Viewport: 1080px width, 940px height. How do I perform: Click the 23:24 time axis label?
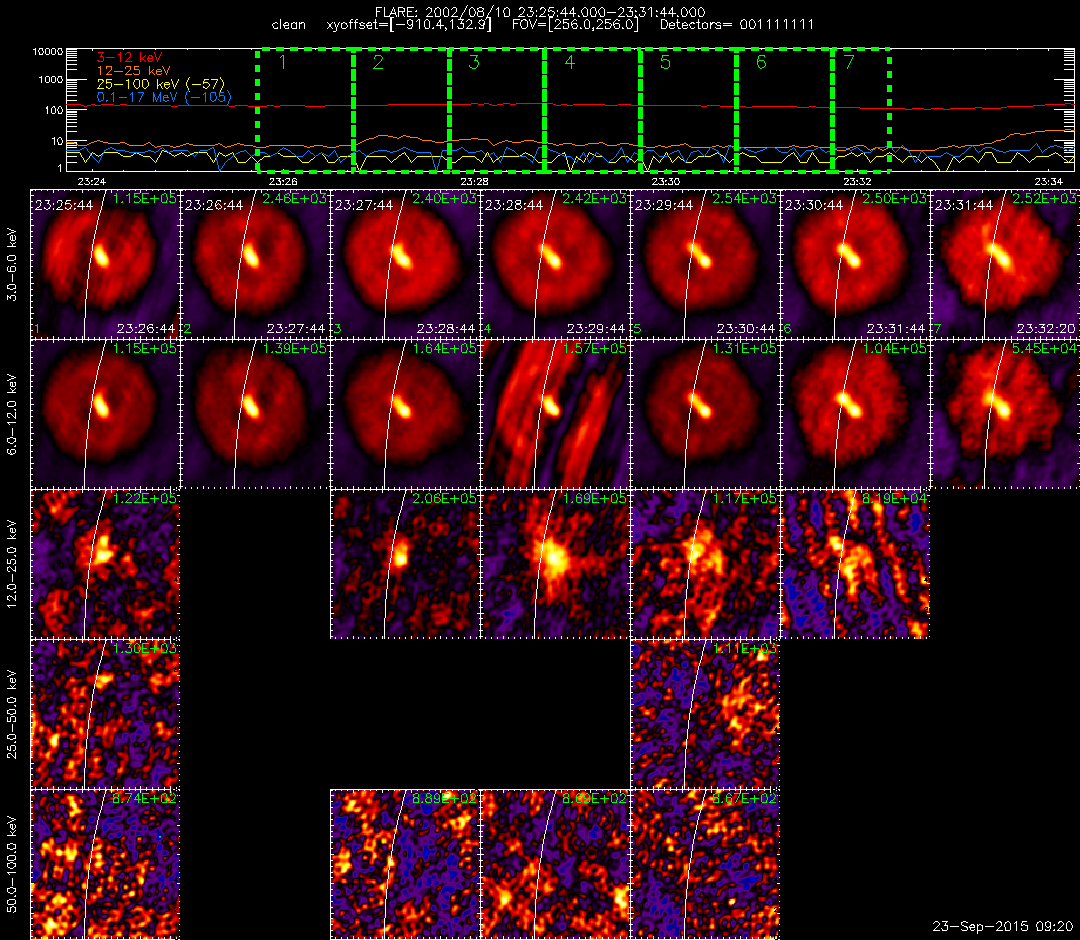pos(92,181)
